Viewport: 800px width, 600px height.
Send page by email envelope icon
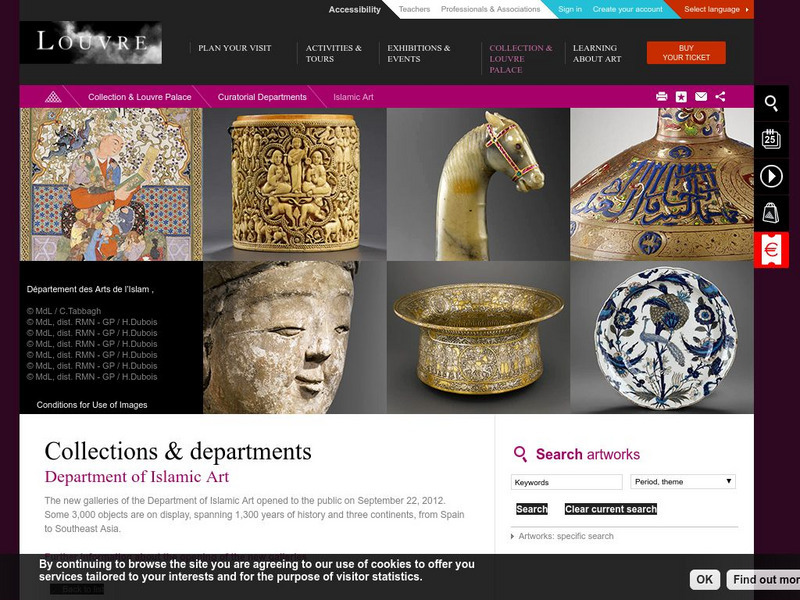[x=701, y=96]
